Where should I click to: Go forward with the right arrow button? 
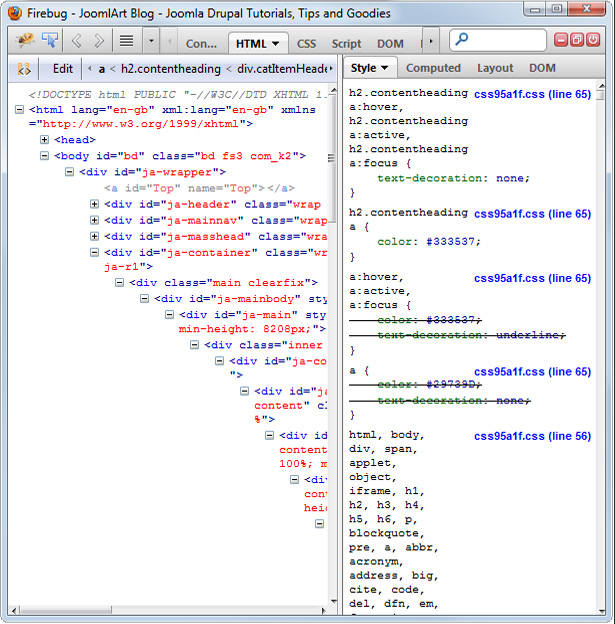pyautogui.click(x=99, y=41)
